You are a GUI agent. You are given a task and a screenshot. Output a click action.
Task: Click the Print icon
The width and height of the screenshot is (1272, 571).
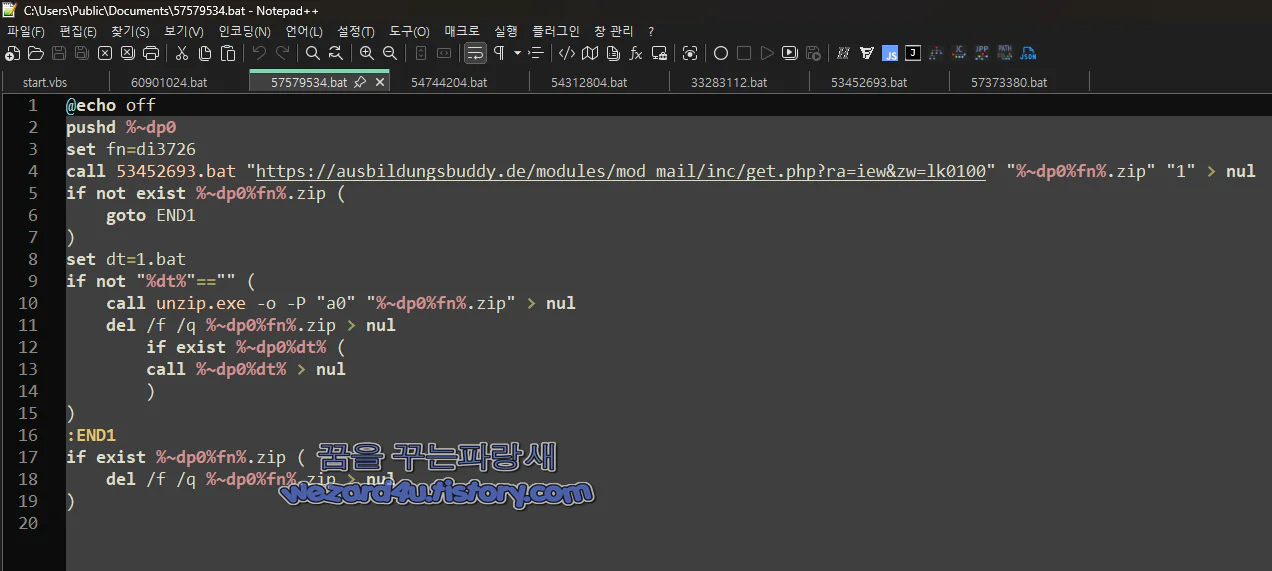151,53
